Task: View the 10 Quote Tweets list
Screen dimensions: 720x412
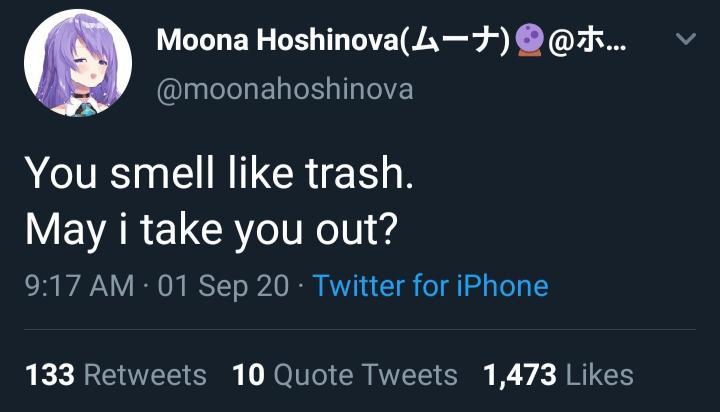Action: click(x=344, y=375)
